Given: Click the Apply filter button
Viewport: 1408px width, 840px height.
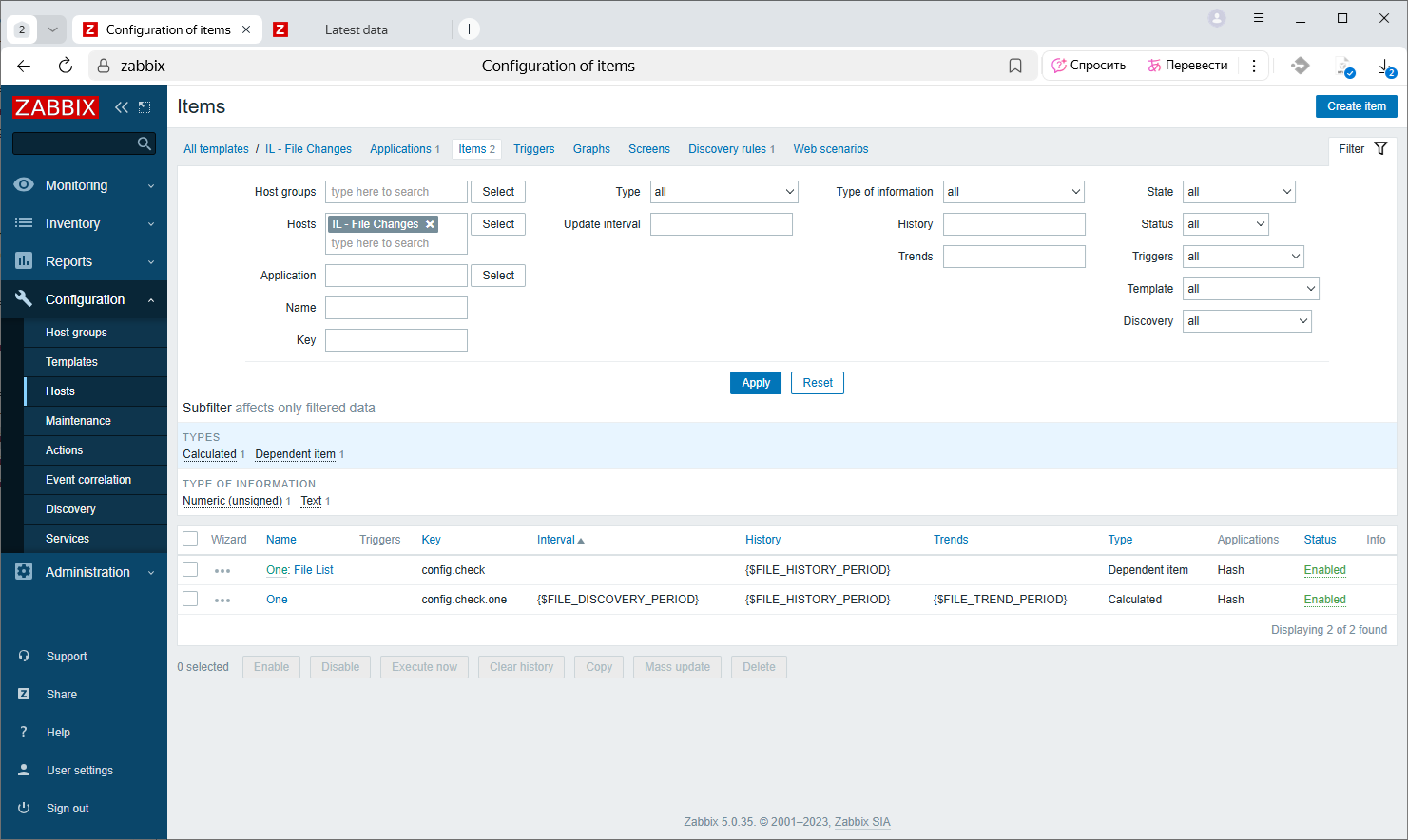Looking at the screenshot, I should pos(756,383).
